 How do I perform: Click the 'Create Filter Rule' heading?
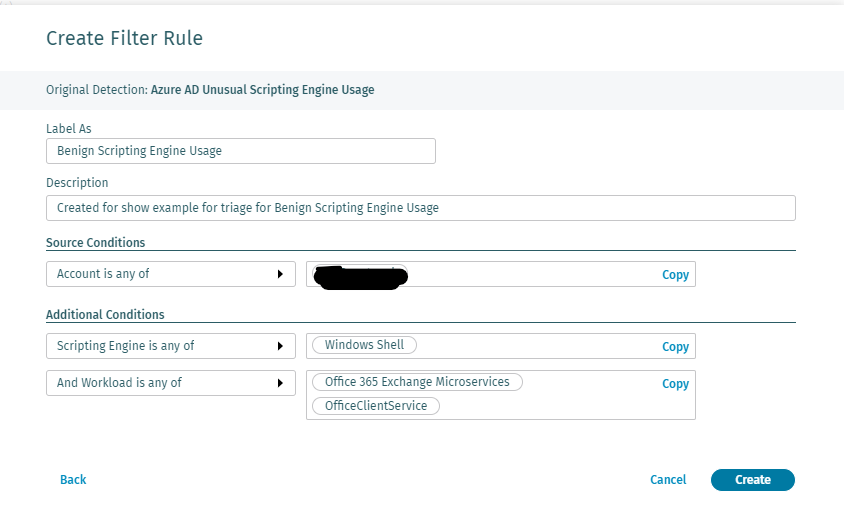pyautogui.click(x=124, y=38)
